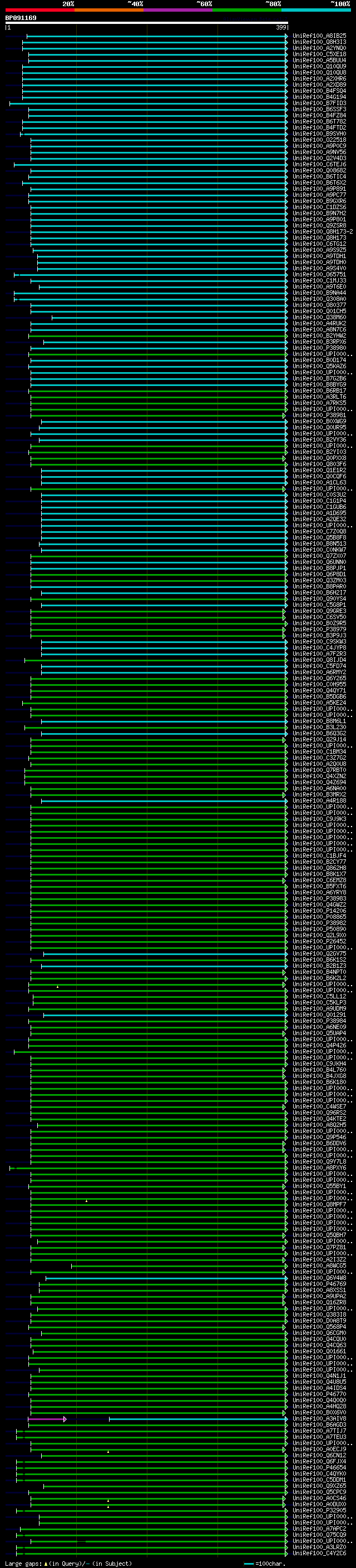The image size is (356, 1568).
Task: Select the label UniRef100_C6TEJ6
Action: (319, 164)
